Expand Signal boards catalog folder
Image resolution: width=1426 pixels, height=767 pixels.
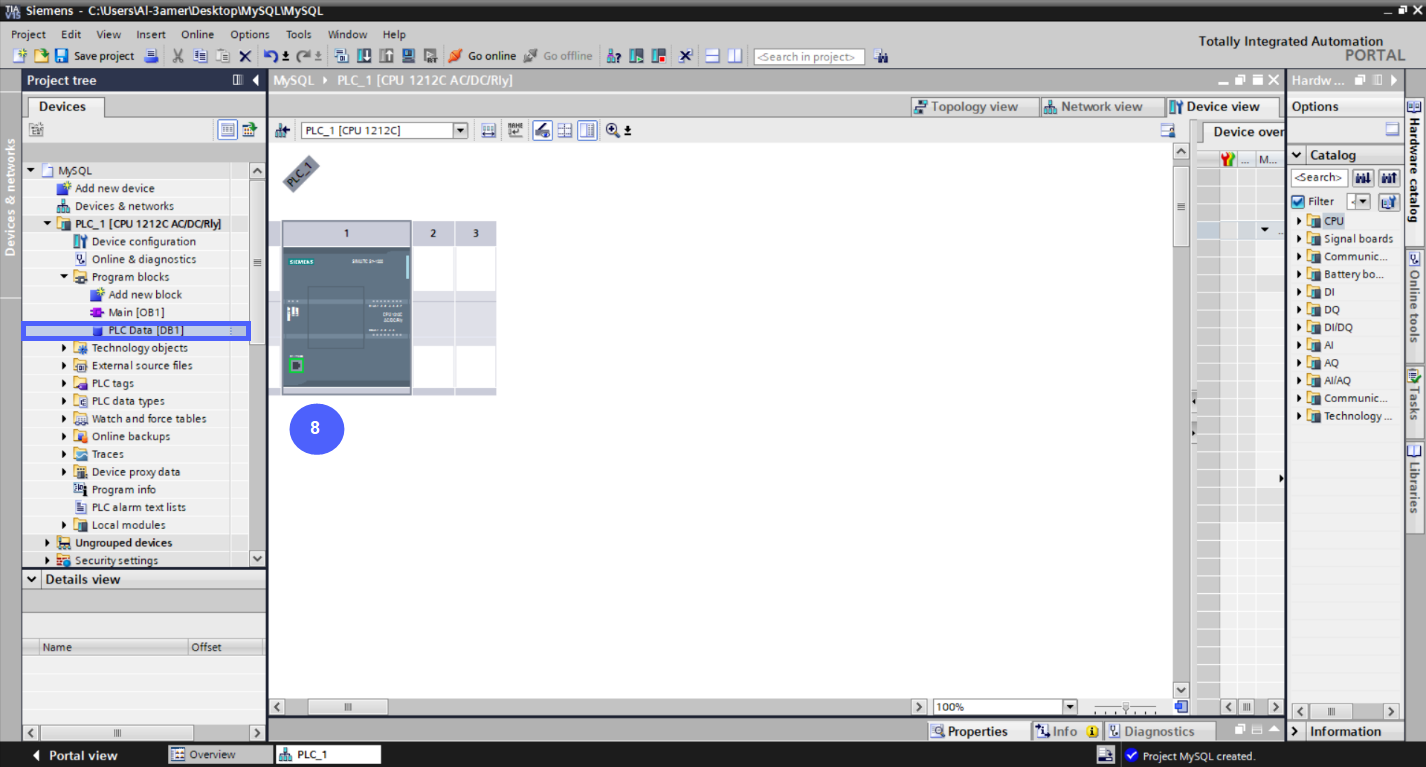[1299, 239]
